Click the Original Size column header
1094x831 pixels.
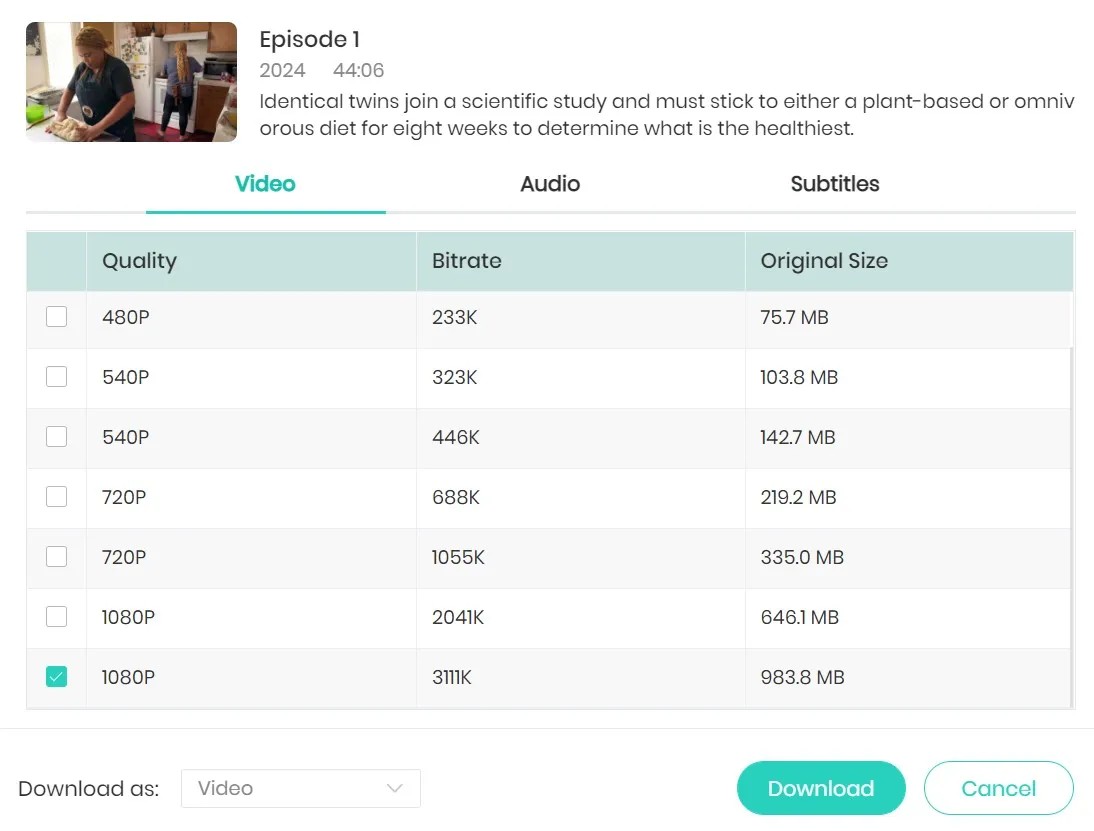coord(824,261)
